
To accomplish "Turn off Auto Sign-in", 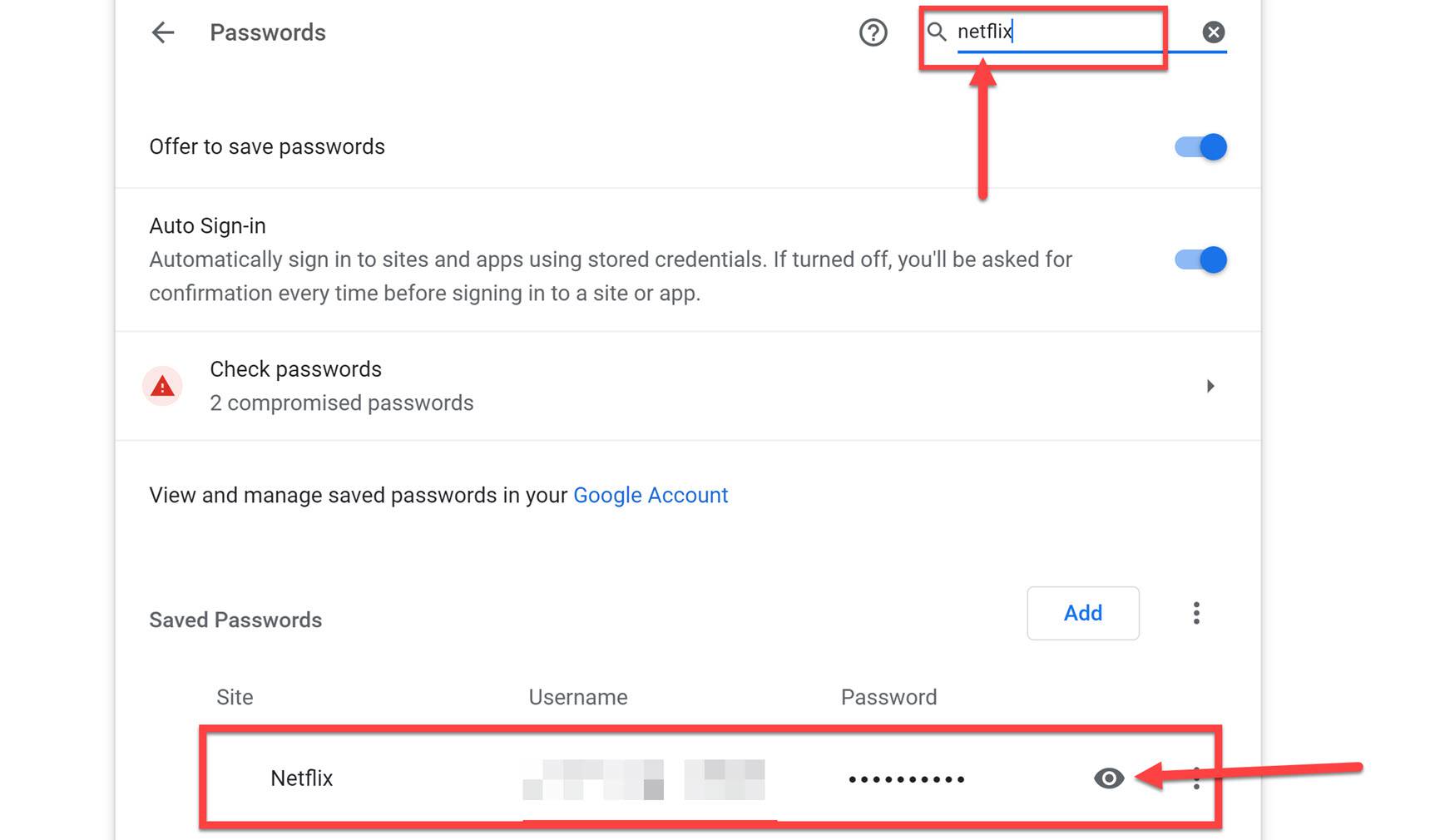I will (1200, 259).
